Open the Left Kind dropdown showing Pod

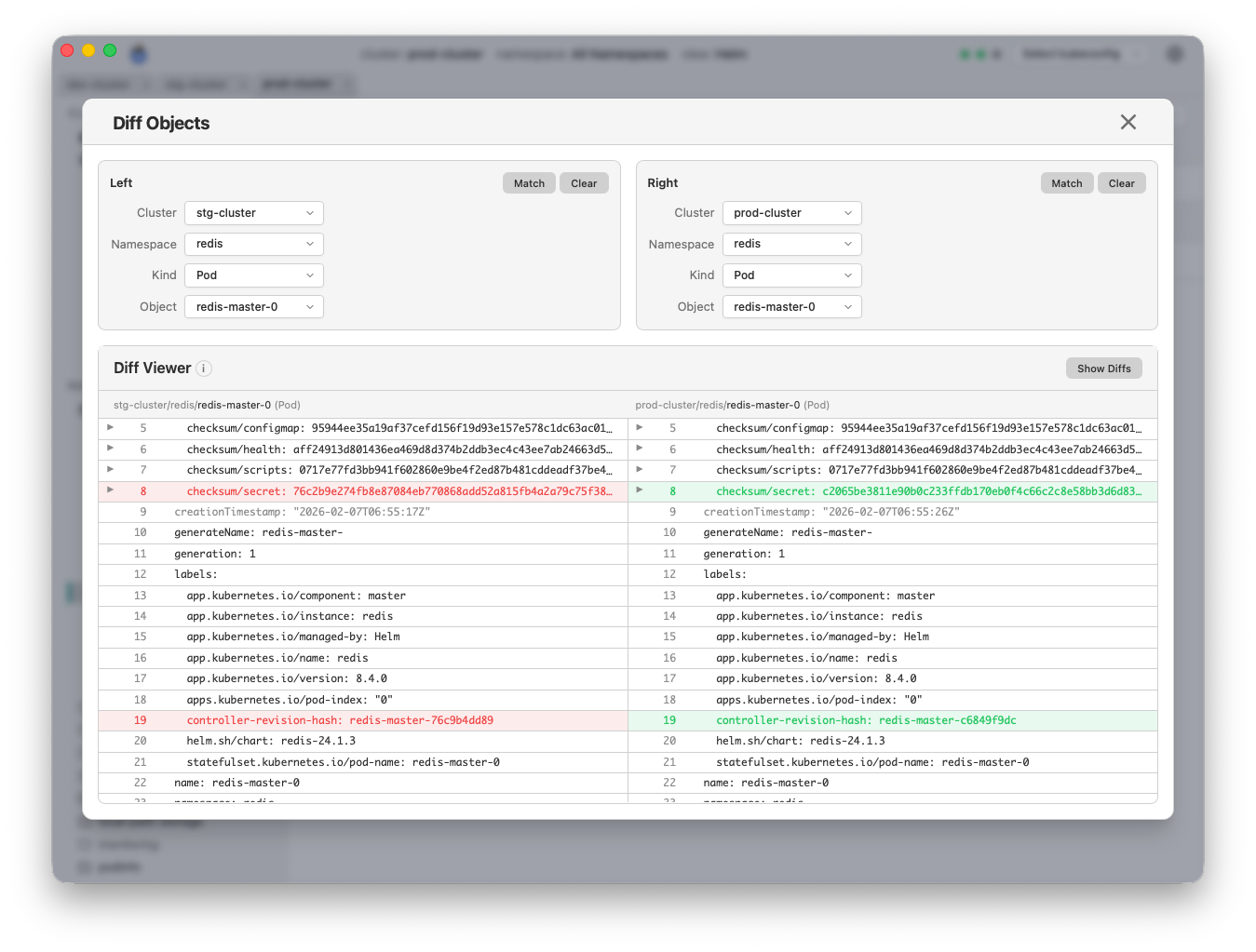(x=253, y=275)
